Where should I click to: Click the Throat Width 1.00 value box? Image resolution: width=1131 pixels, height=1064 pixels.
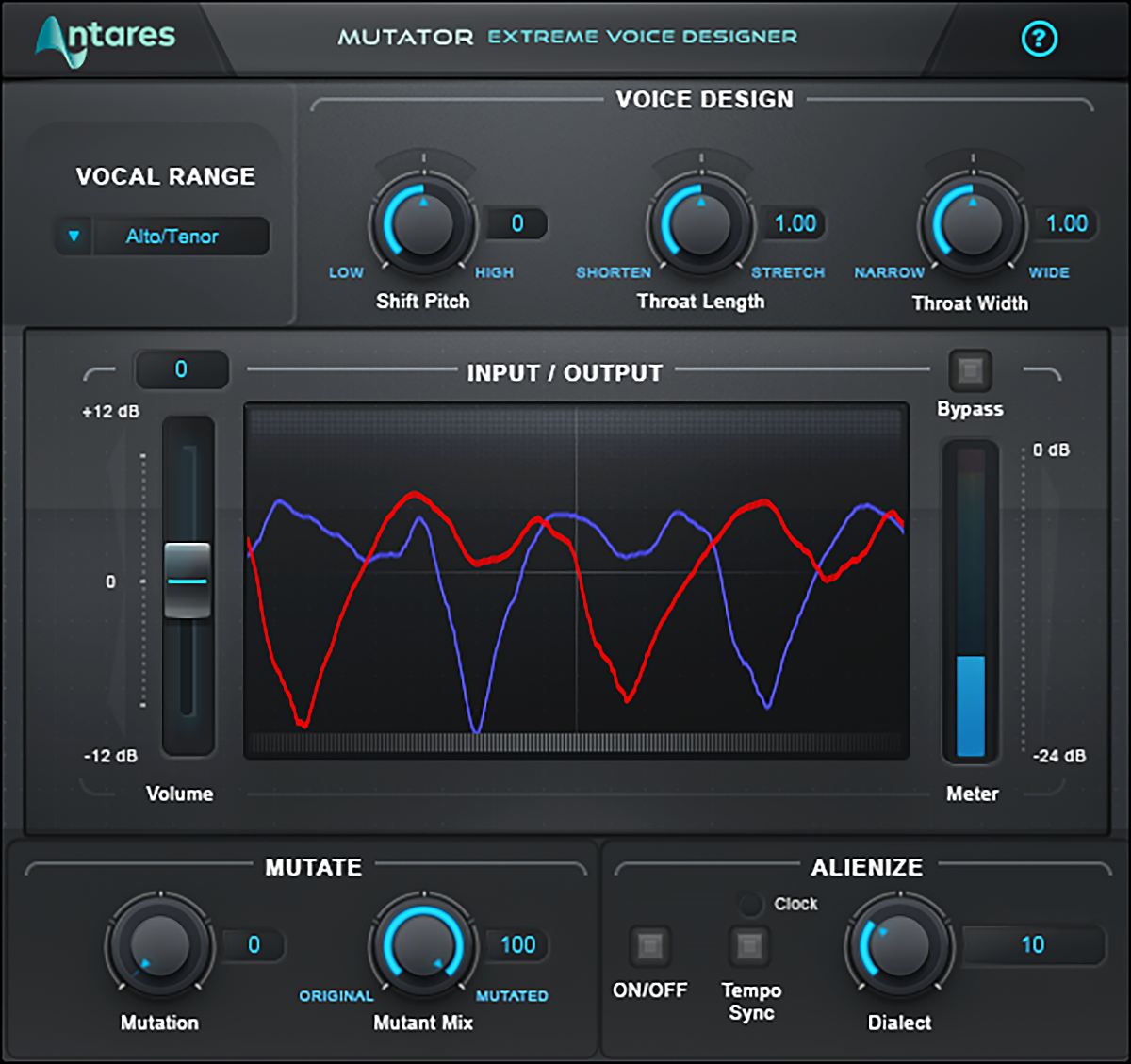[x=1066, y=223]
